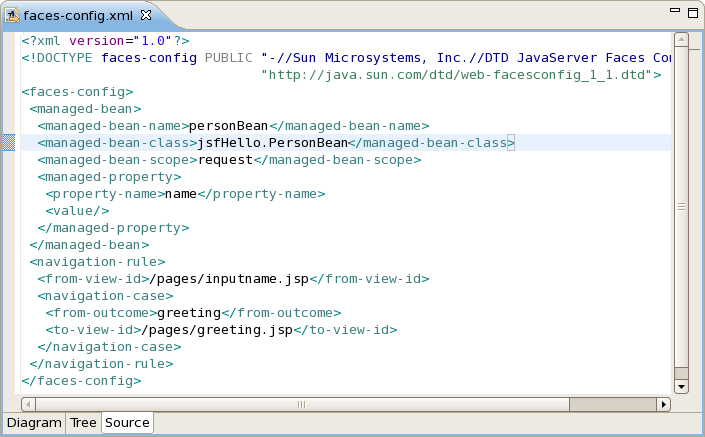Click the closing </faces-config> tag
This screenshot has width=705, height=437.
81,381
